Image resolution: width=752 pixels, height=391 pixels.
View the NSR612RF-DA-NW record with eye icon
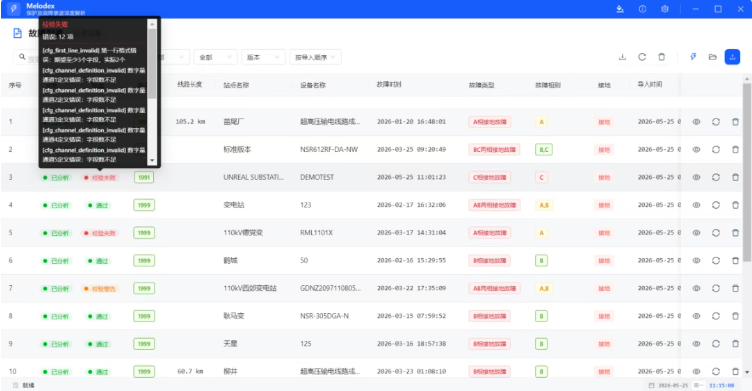pos(696,150)
